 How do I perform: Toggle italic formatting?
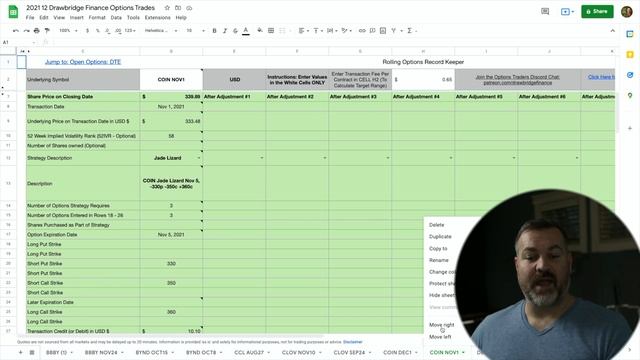coord(225,31)
